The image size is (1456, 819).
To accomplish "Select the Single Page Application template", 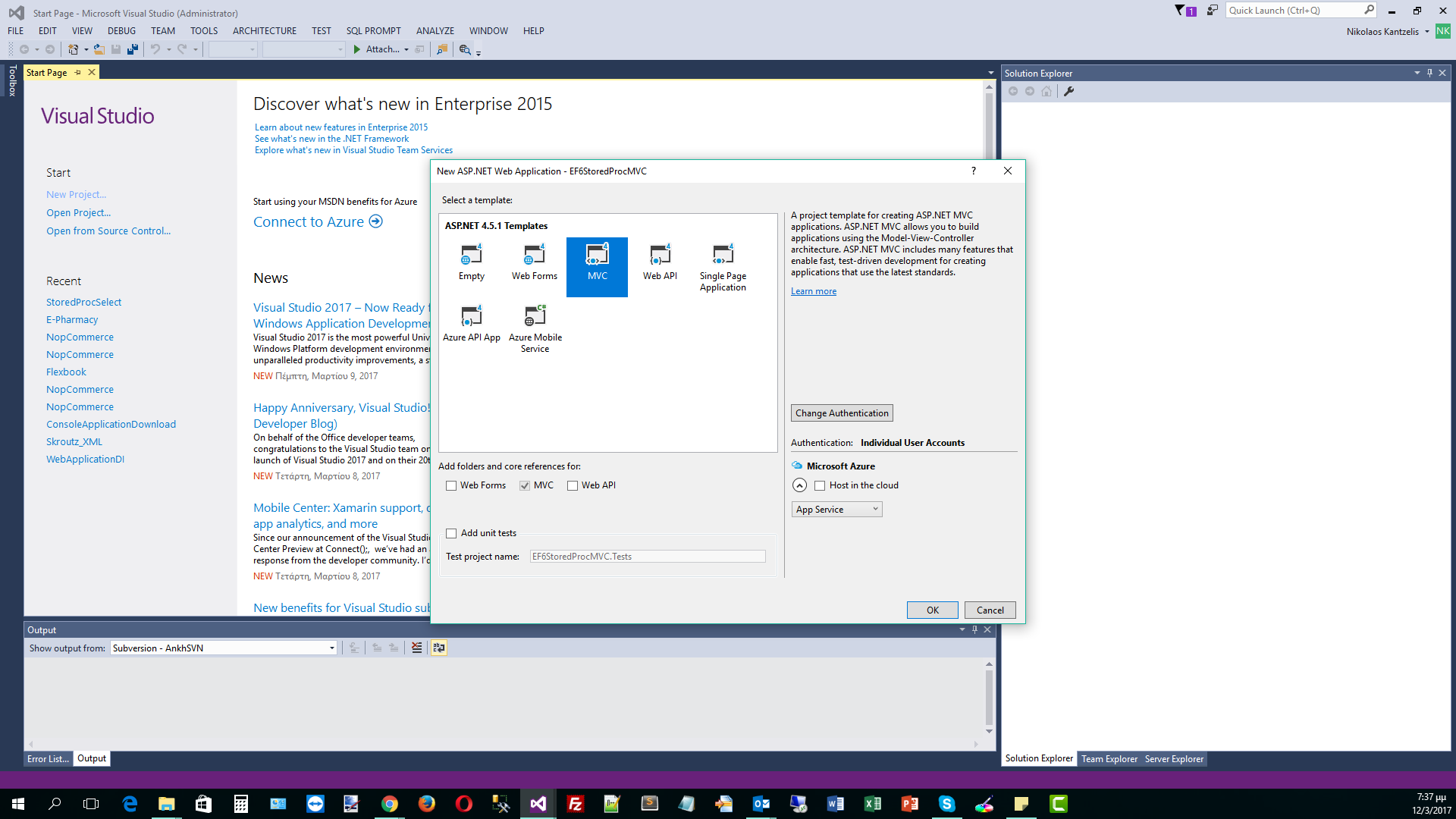I will pos(723,267).
